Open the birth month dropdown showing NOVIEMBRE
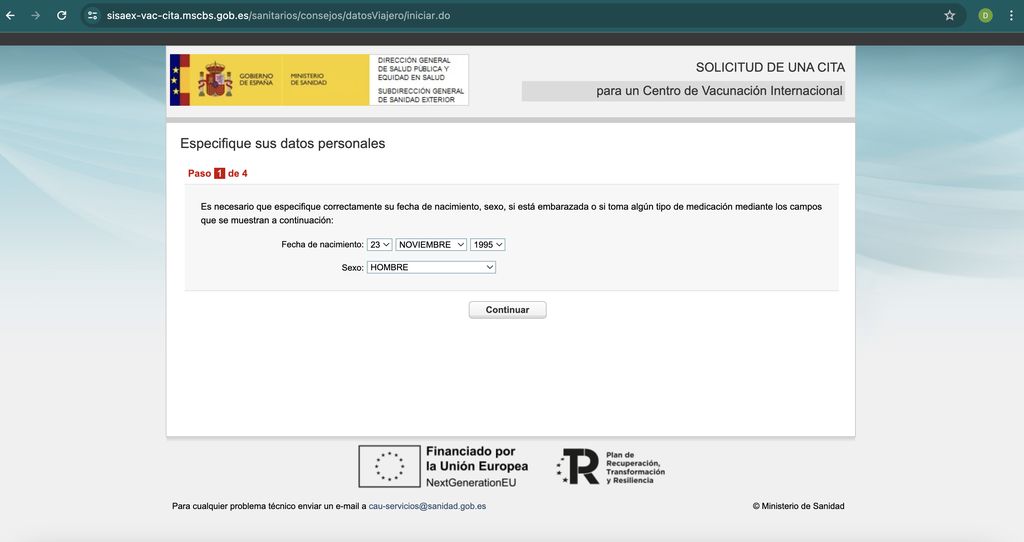This screenshot has height=542, width=1024. pos(431,244)
